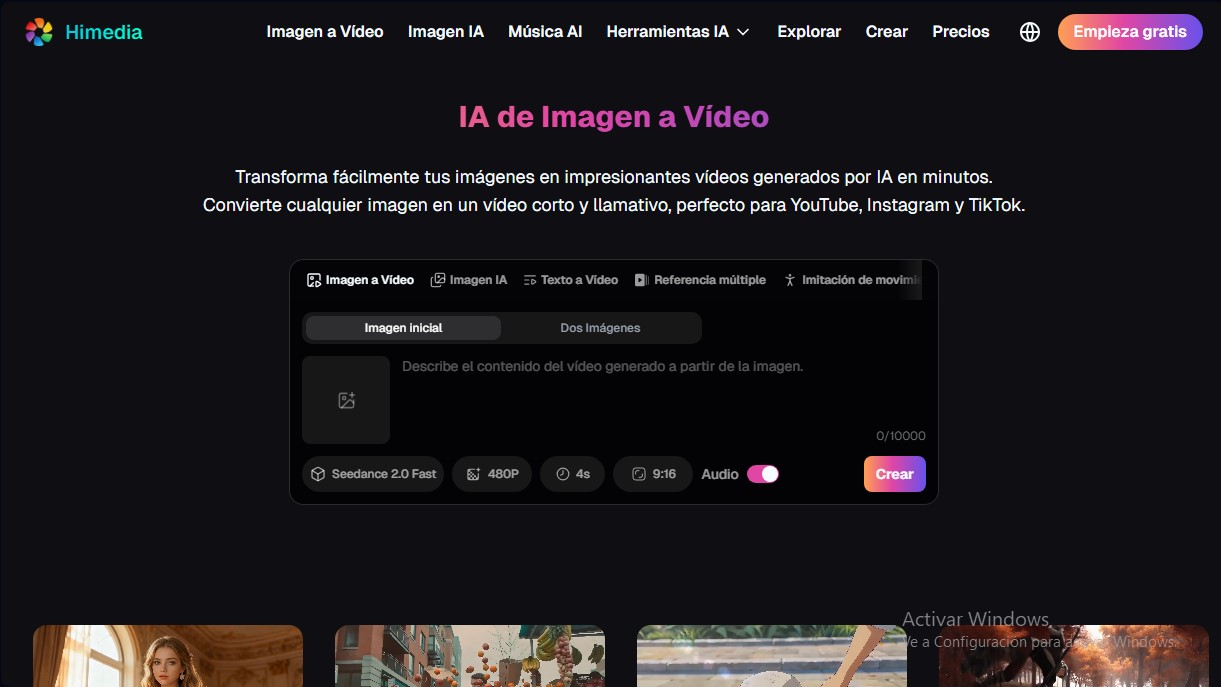Switch to the Texto a Vídeo tab
The height and width of the screenshot is (687, 1221).
click(x=571, y=280)
